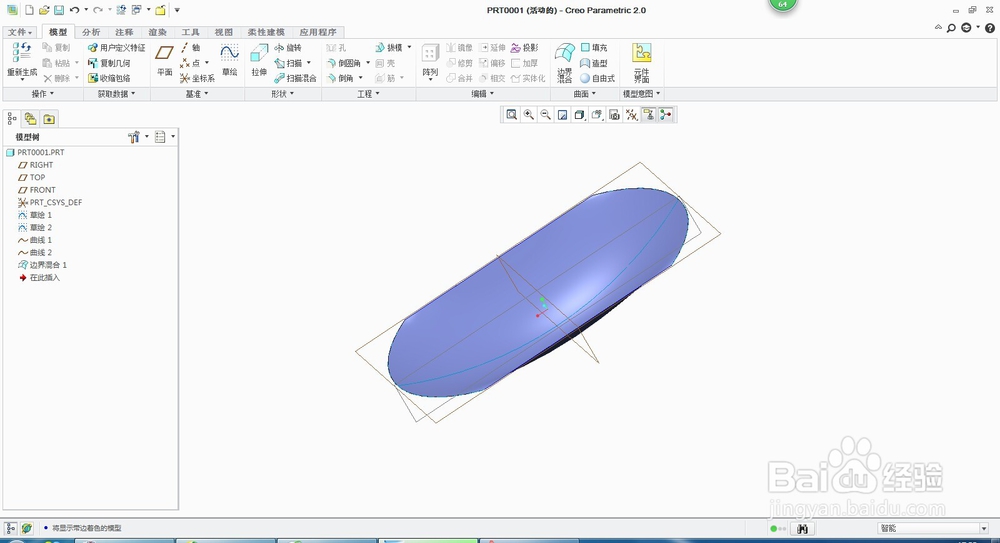Image resolution: width=1000 pixels, height=543 pixels.
Task: Click the 拔模 (Draft) button
Action: click(x=388, y=48)
